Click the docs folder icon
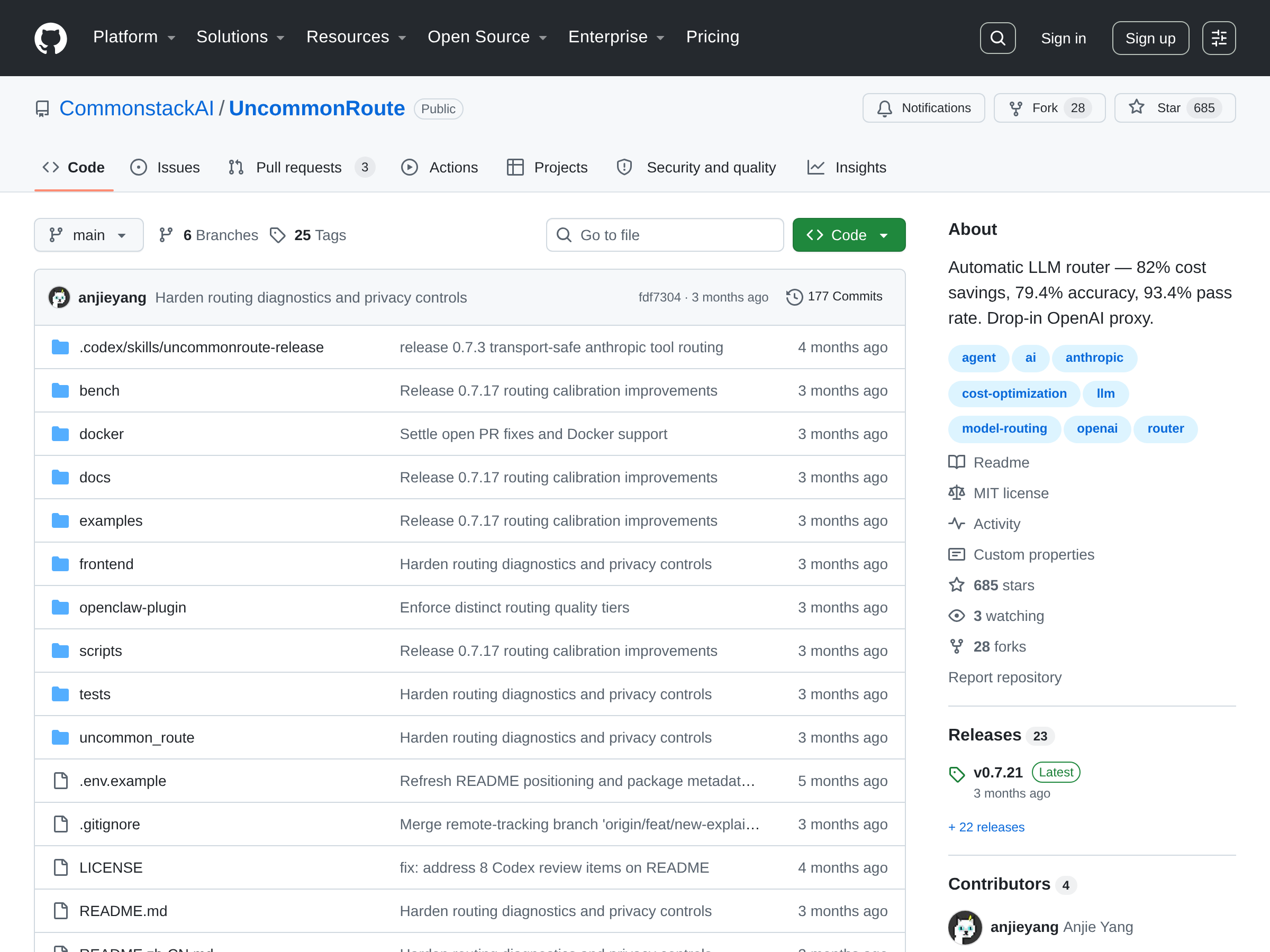This screenshot has height=952, width=1270. point(60,478)
